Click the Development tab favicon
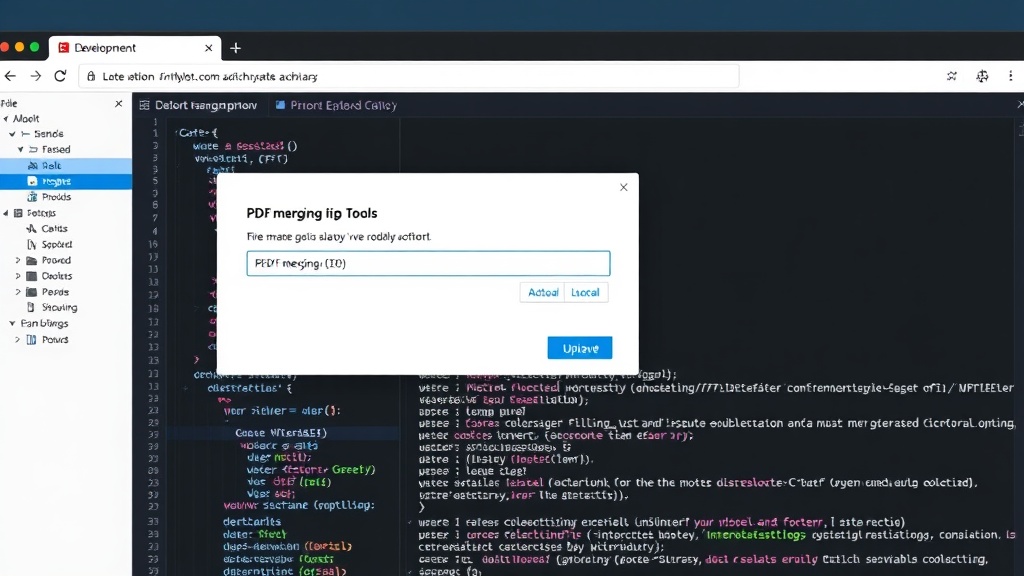 (x=63, y=48)
